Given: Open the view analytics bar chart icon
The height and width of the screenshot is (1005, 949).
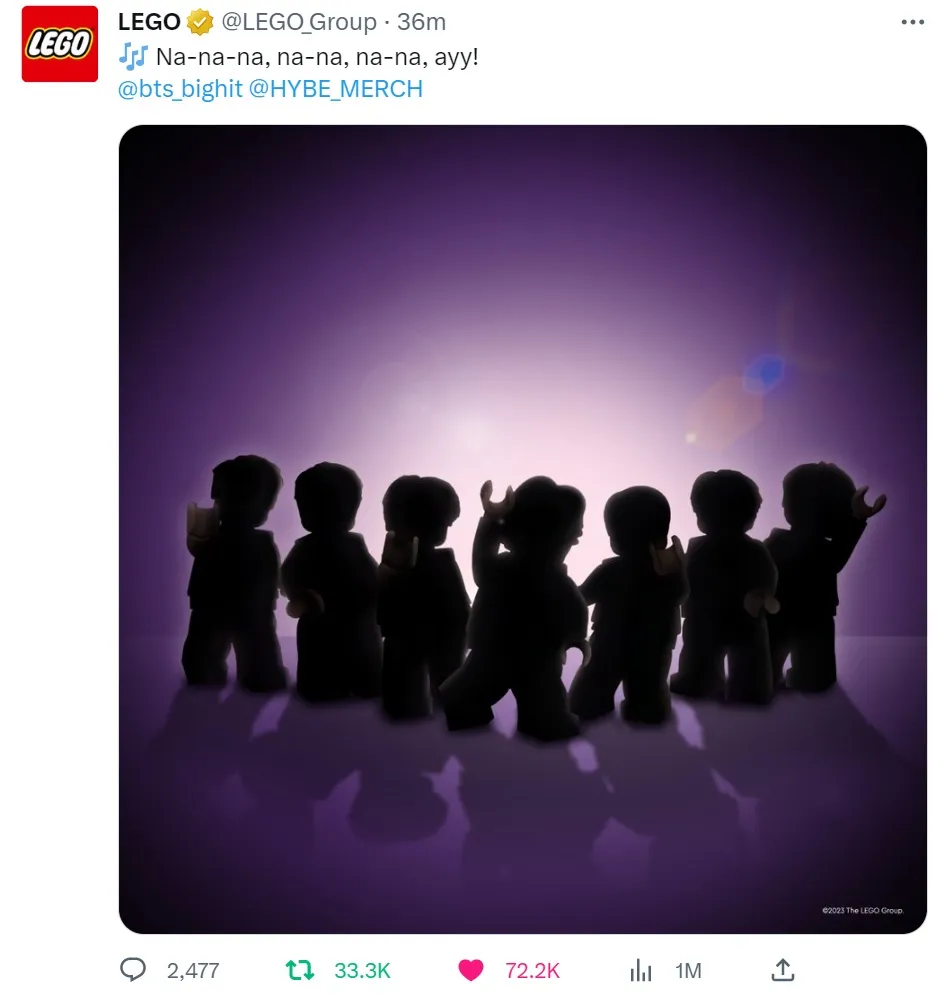Looking at the screenshot, I should 641,970.
